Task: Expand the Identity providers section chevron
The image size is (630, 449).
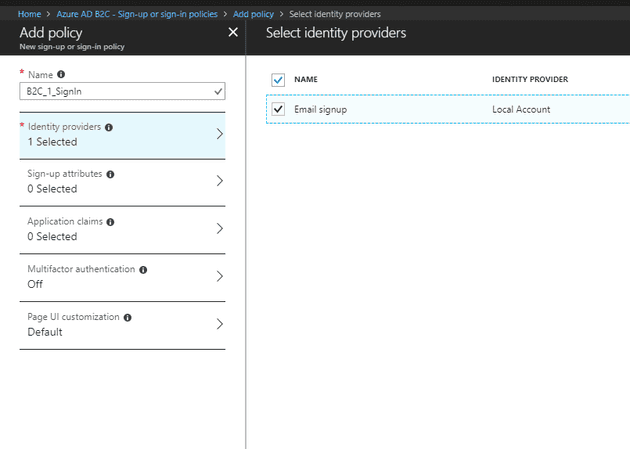Action: pyautogui.click(x=219, y=134)
